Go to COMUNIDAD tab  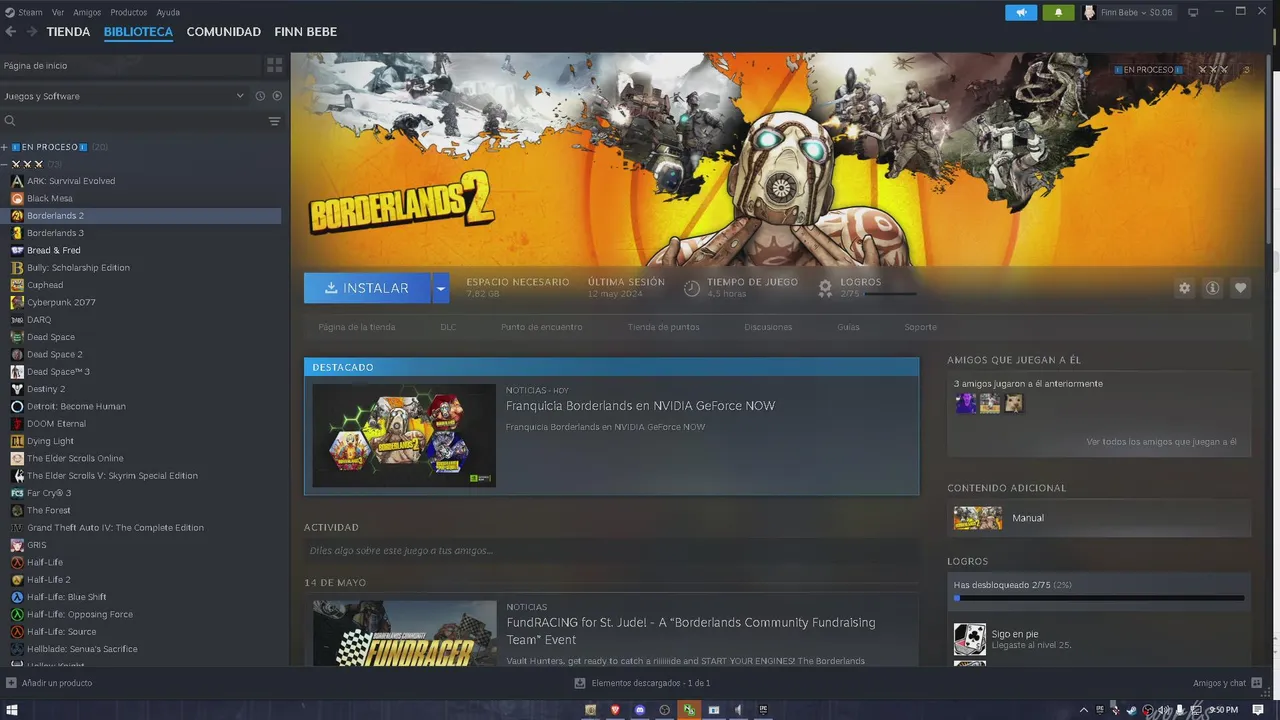[x=224, y=32]
